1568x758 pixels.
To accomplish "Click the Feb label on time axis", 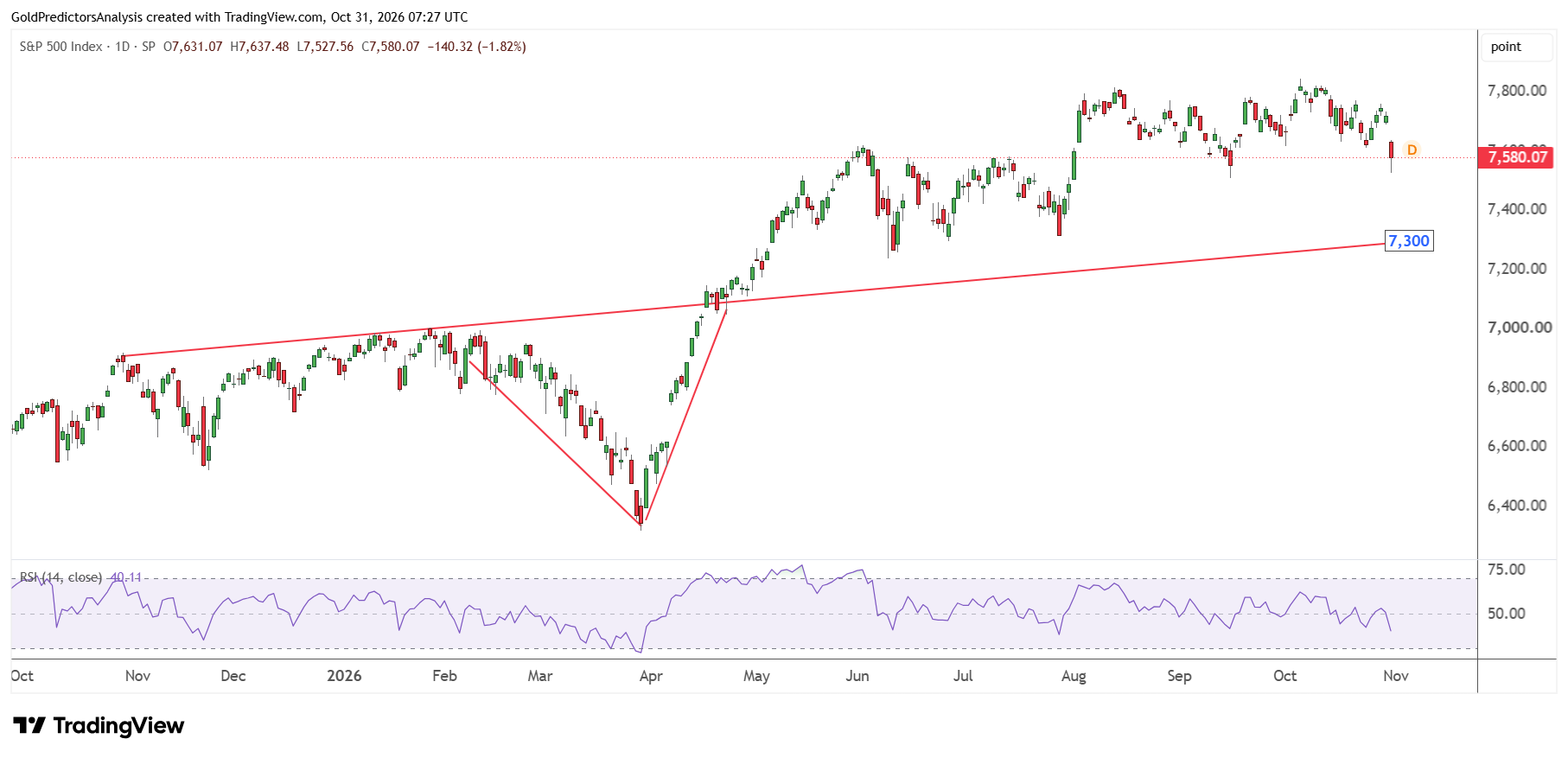I will (444, 676).
